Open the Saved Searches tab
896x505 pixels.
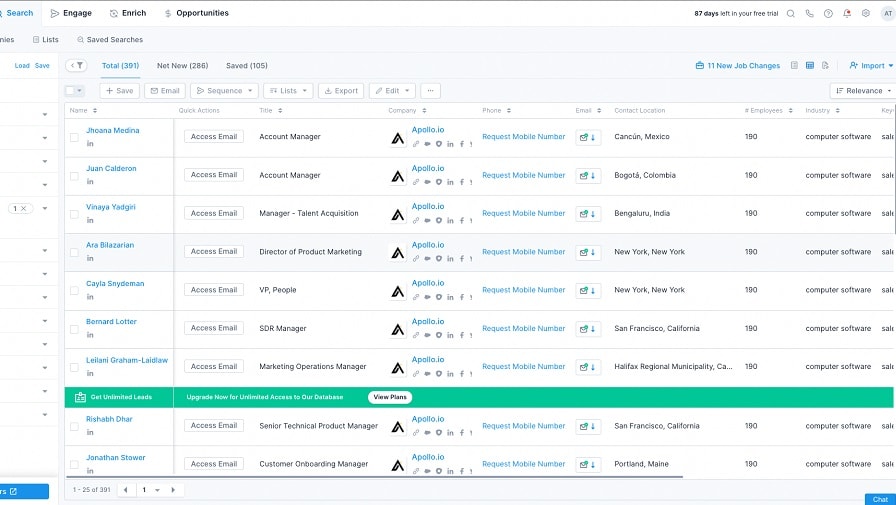(110, 40)
